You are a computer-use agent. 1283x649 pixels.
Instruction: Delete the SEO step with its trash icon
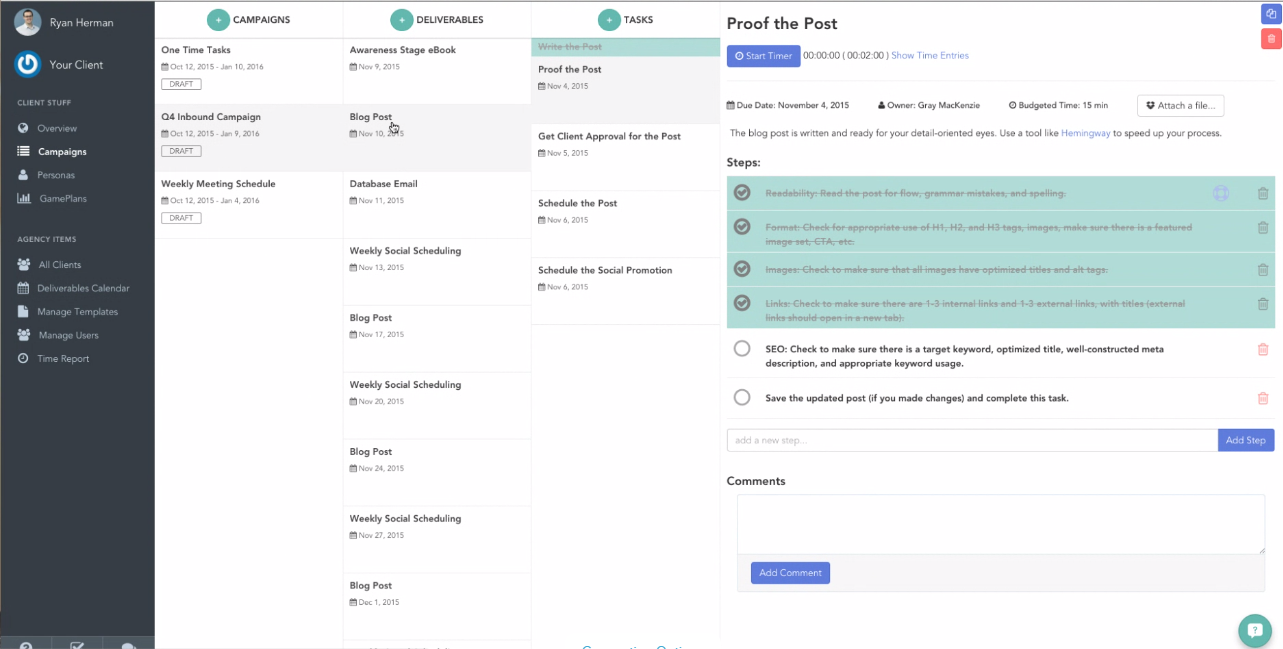coord(1263,350)
